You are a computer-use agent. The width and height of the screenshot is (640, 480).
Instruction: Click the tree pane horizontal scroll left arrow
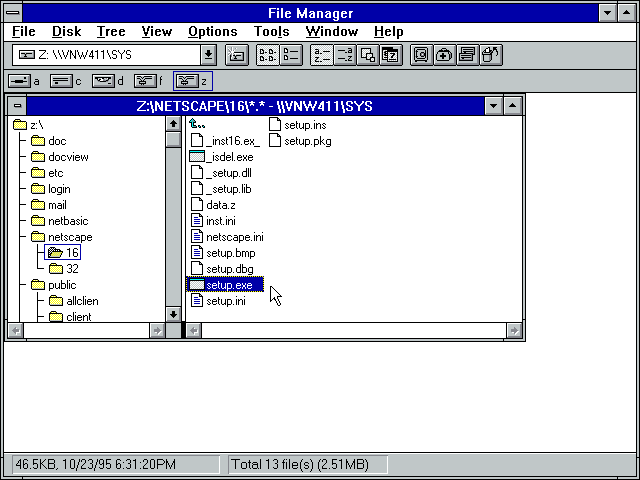click(x=16, y=330)
